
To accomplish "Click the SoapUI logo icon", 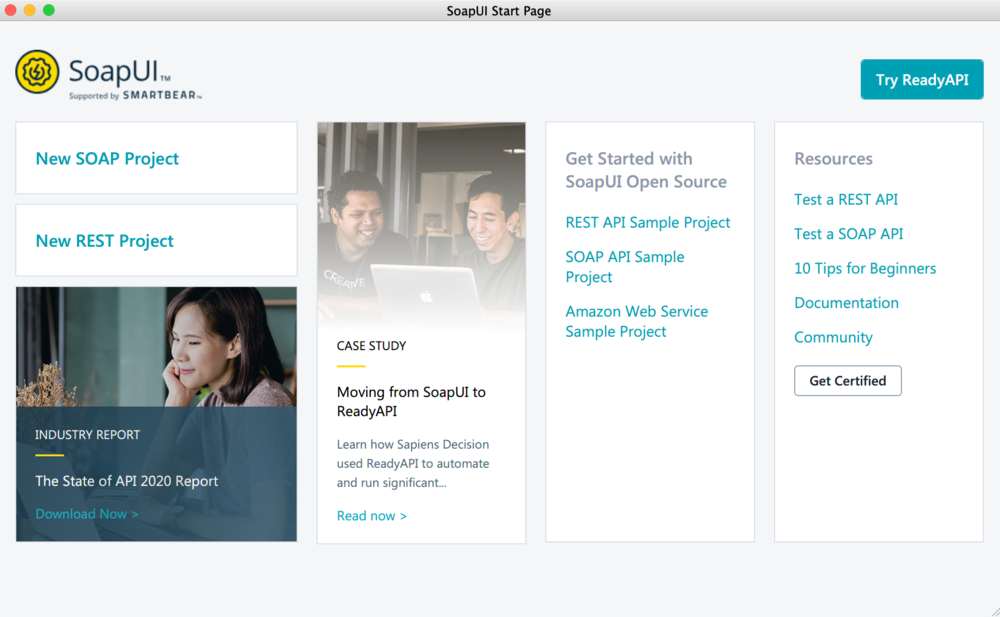I will [37, 73].
